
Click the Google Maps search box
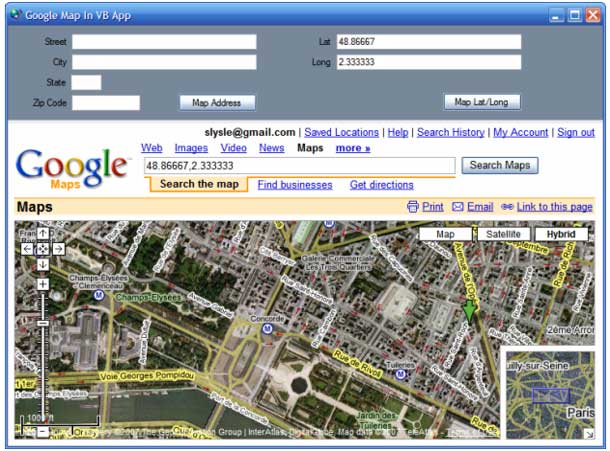click(300, 166)
